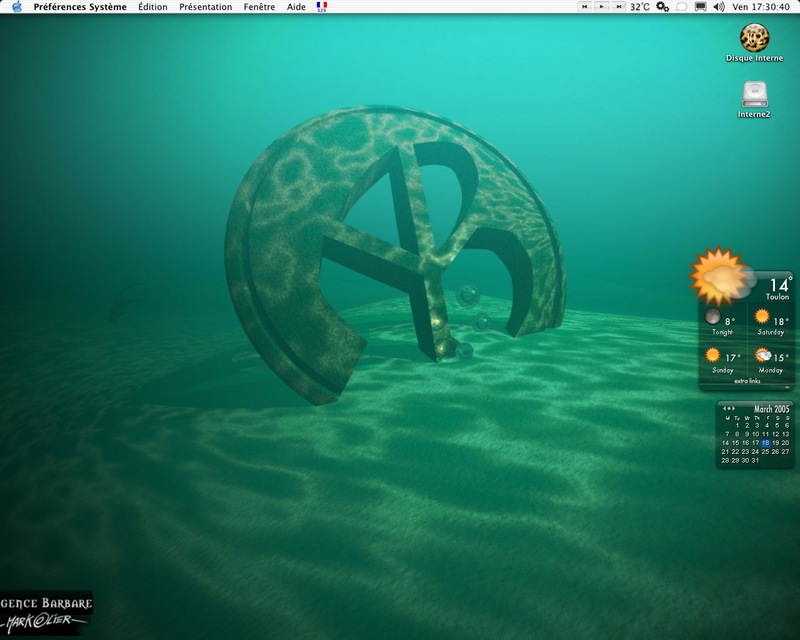Image resolution: width=800 pixels, height=640 pixels.
Task: Open the extra links in weather widget
Action: 747,381
